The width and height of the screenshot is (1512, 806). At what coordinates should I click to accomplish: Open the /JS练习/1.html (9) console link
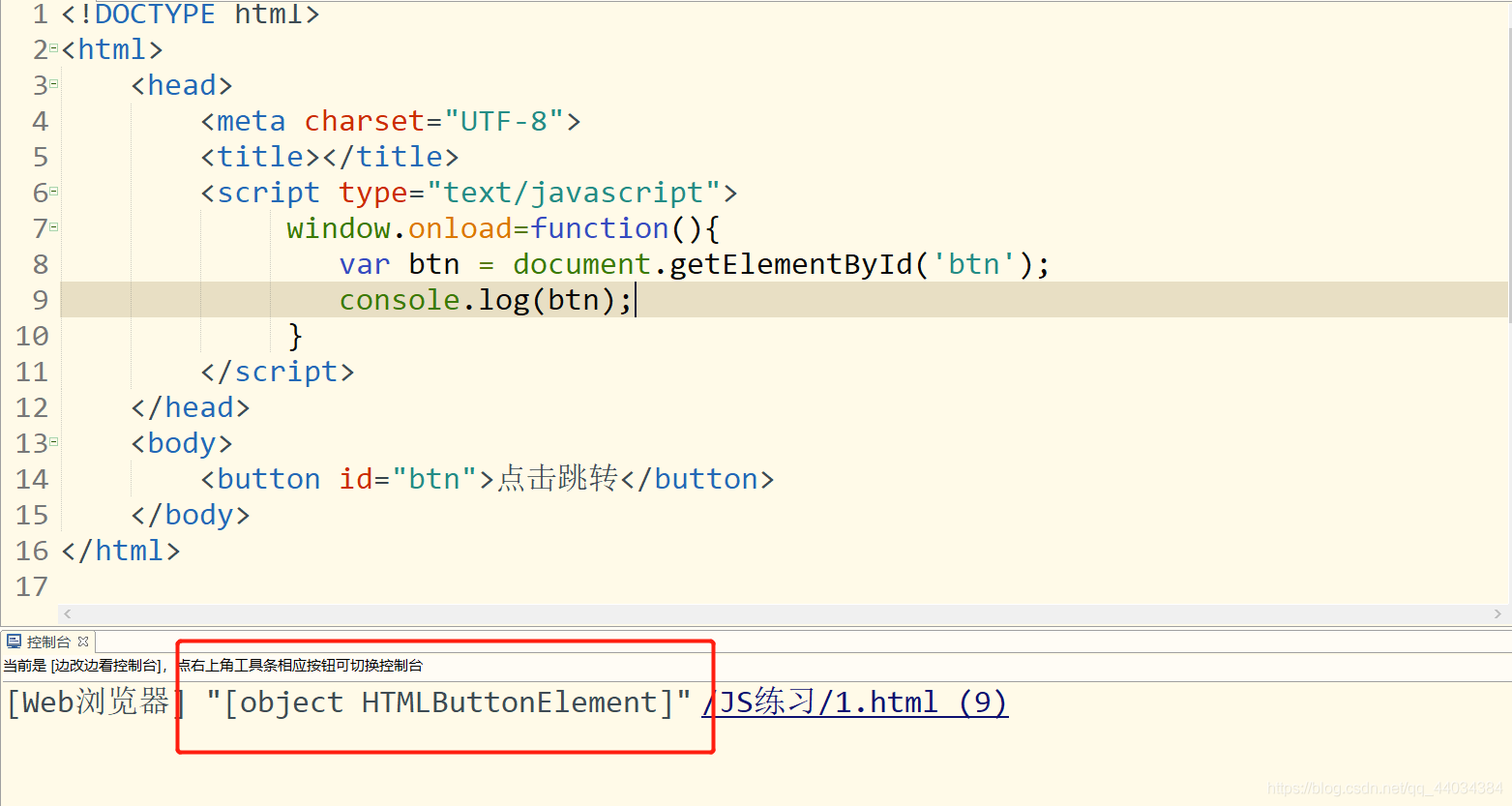[x=855, y=702]
